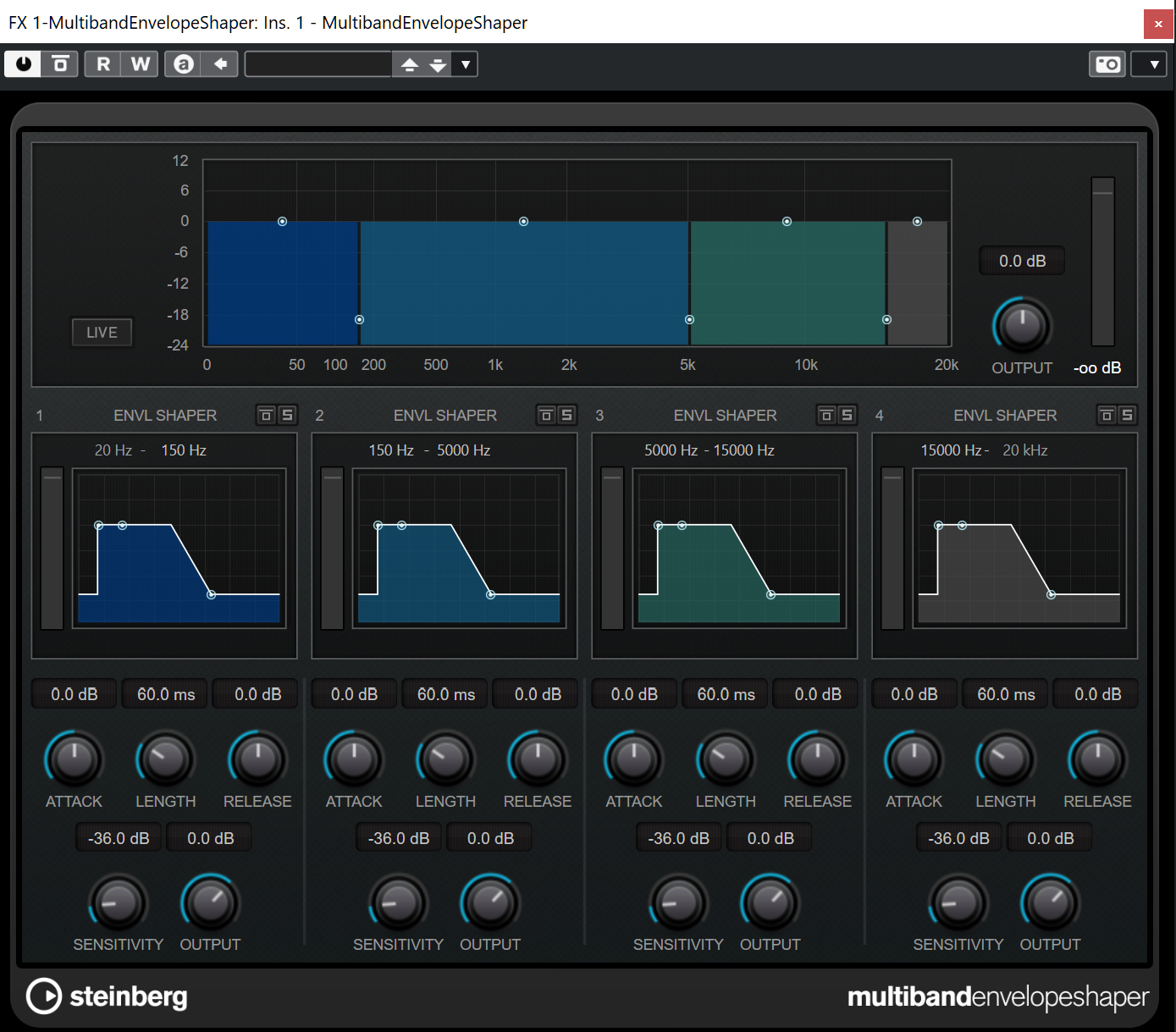Click band 3 -36.0 dB sensitivity field
1176x1032 pixels.
coord(678,838)
